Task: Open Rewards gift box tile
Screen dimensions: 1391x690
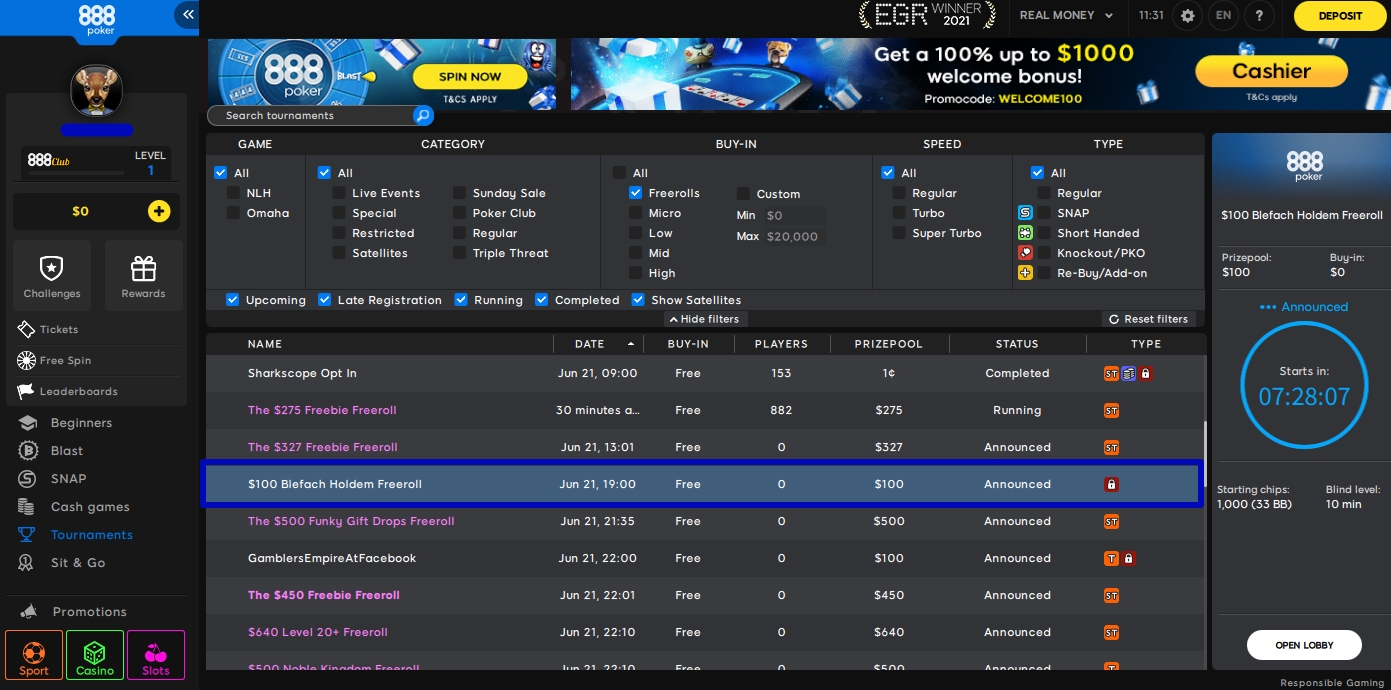Action: [x=144, y=275]
